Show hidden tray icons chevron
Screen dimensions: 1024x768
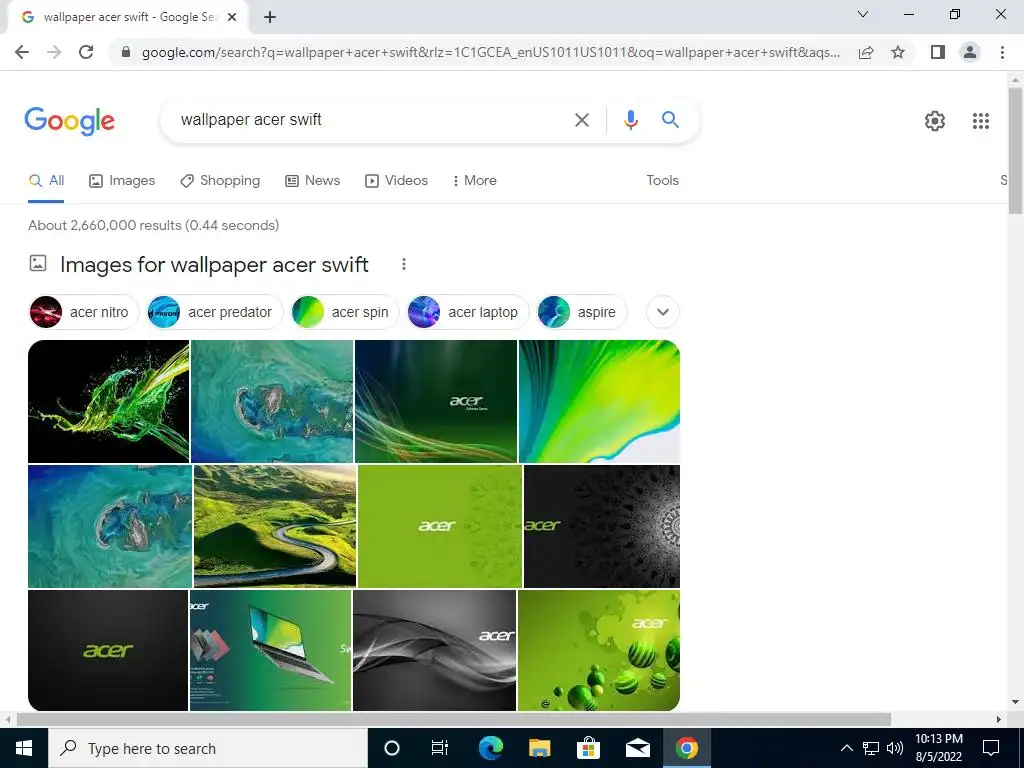point(846,748)
